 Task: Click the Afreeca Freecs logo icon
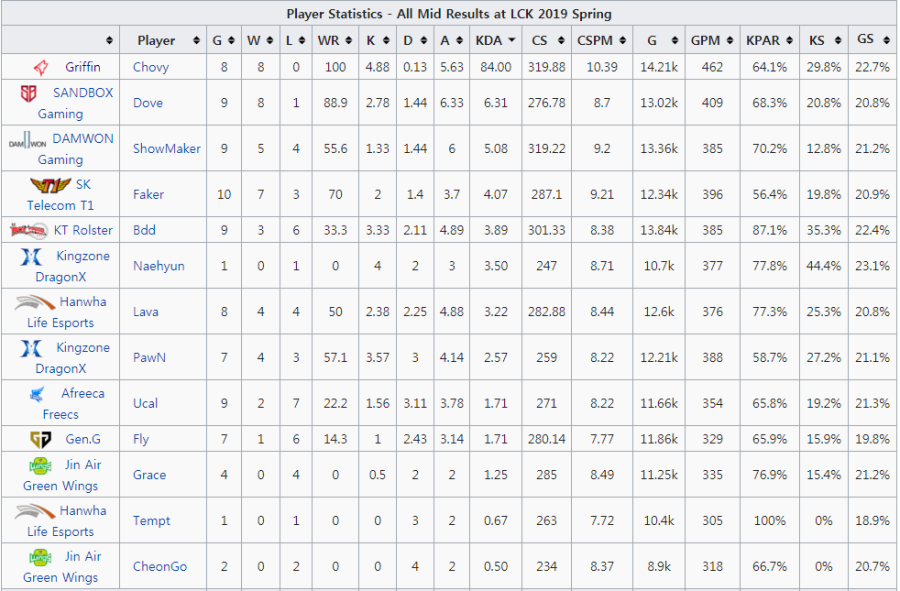click(x=37, y=394)
